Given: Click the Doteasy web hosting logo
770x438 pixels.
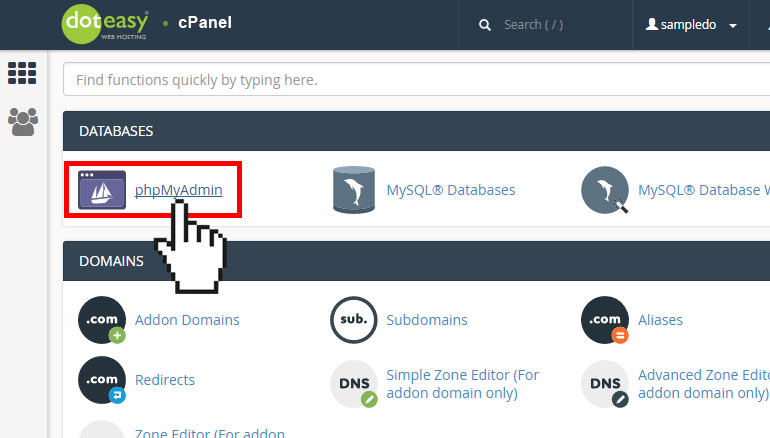Looking at the screenshot, I should 105,24.
